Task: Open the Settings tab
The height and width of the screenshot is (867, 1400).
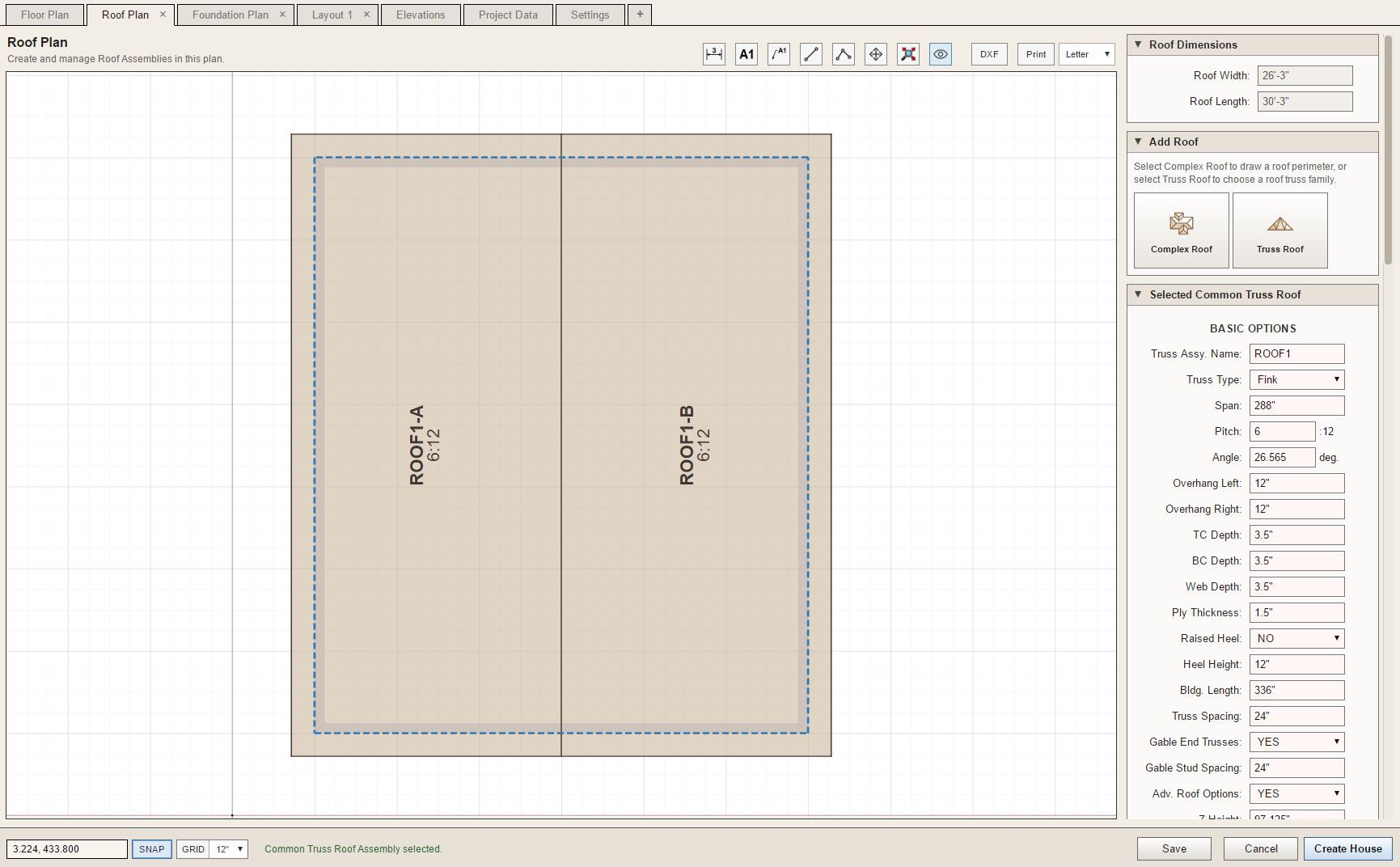Action: pos(590,15)
